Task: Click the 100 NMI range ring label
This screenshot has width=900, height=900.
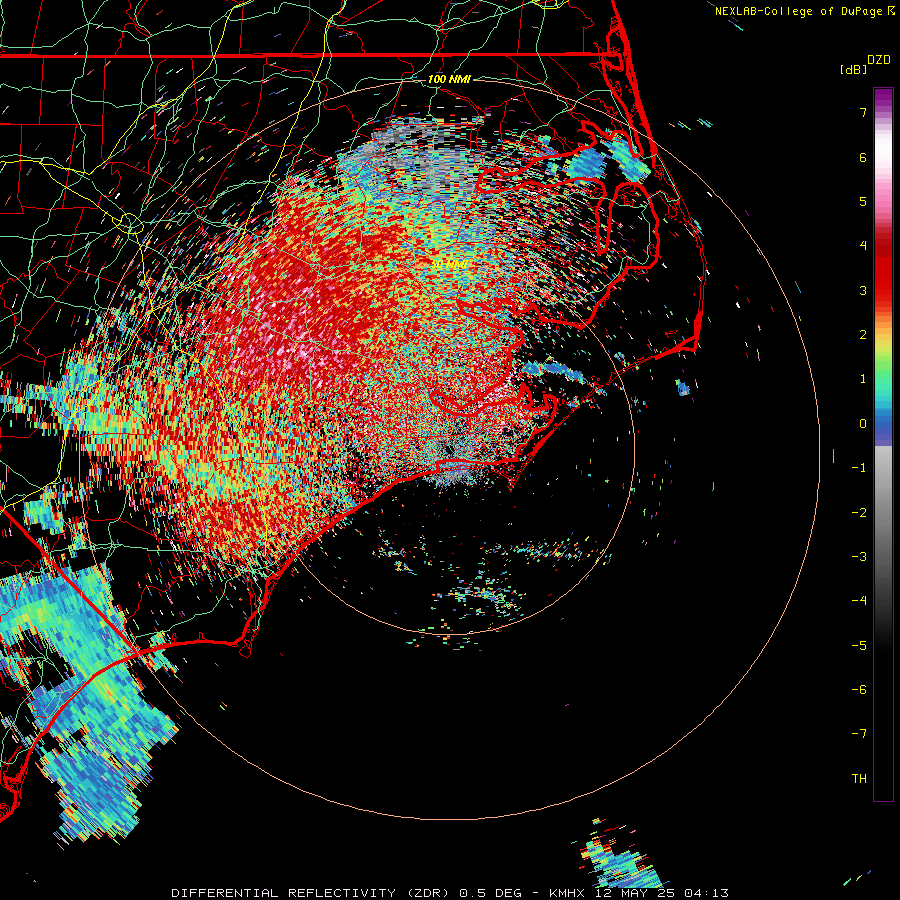Action: (x=449, y=79)
